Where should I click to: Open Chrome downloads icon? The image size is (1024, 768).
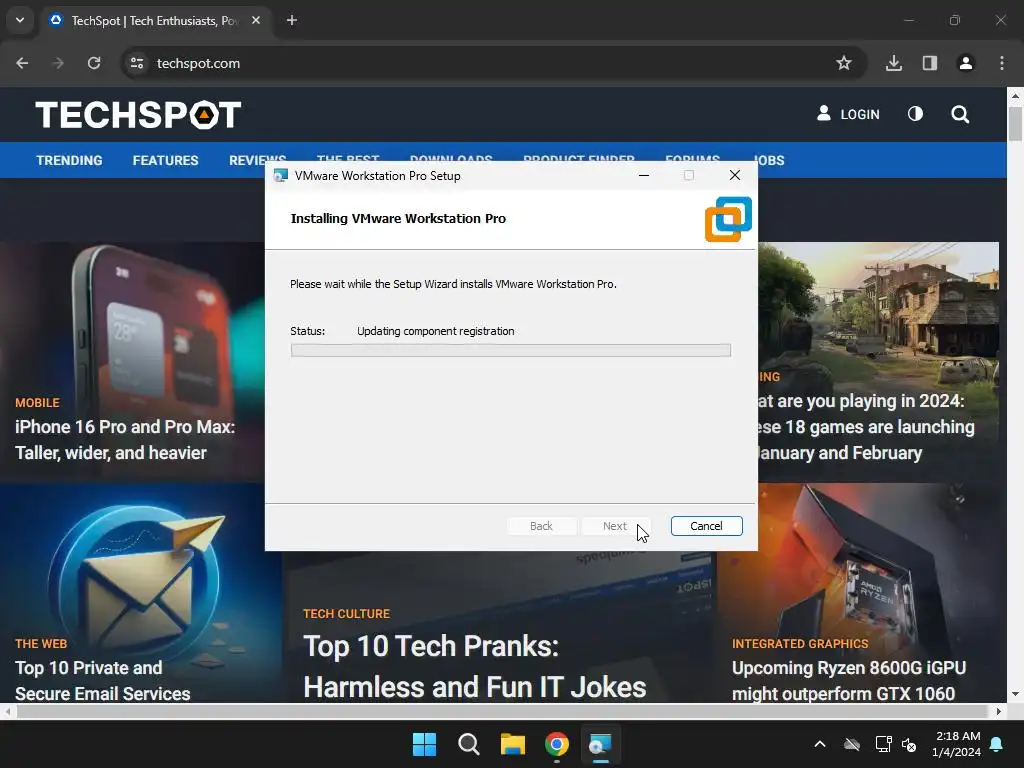894,63
